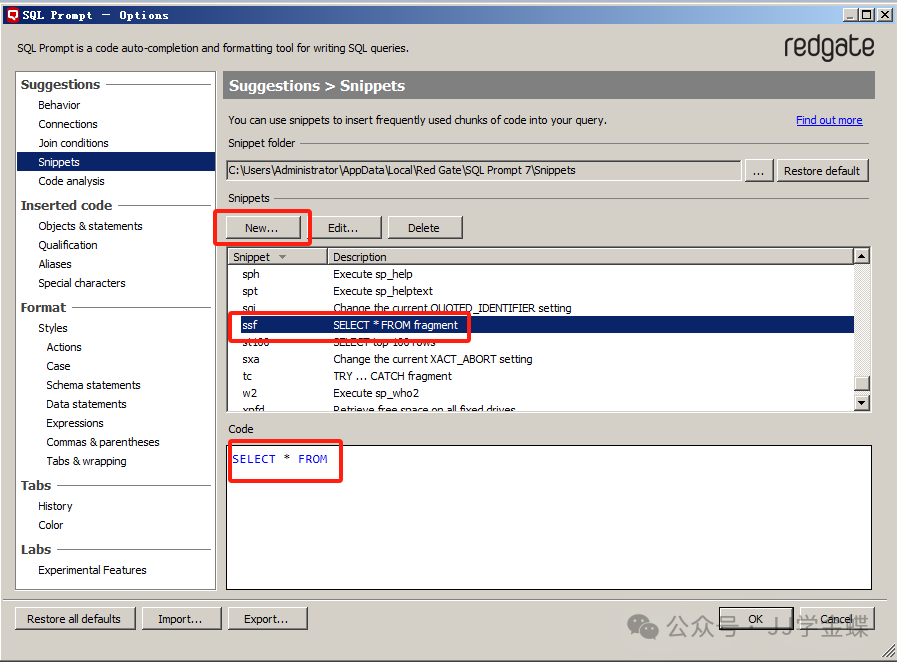Click Restore all defaults button
Viewport: 897px width, 662px height.
74,619
